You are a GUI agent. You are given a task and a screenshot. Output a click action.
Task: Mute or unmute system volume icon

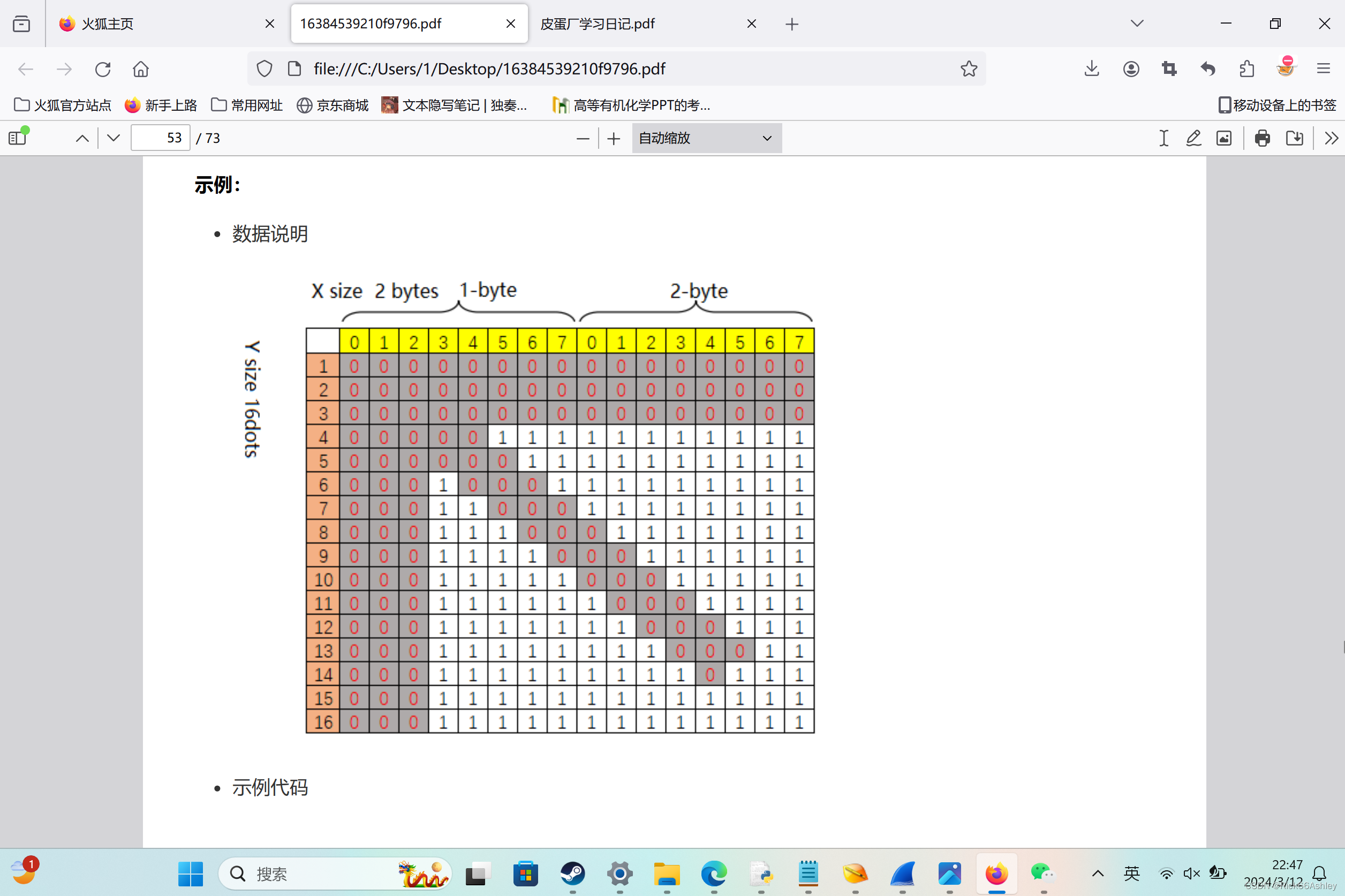tap(1191, 873)
